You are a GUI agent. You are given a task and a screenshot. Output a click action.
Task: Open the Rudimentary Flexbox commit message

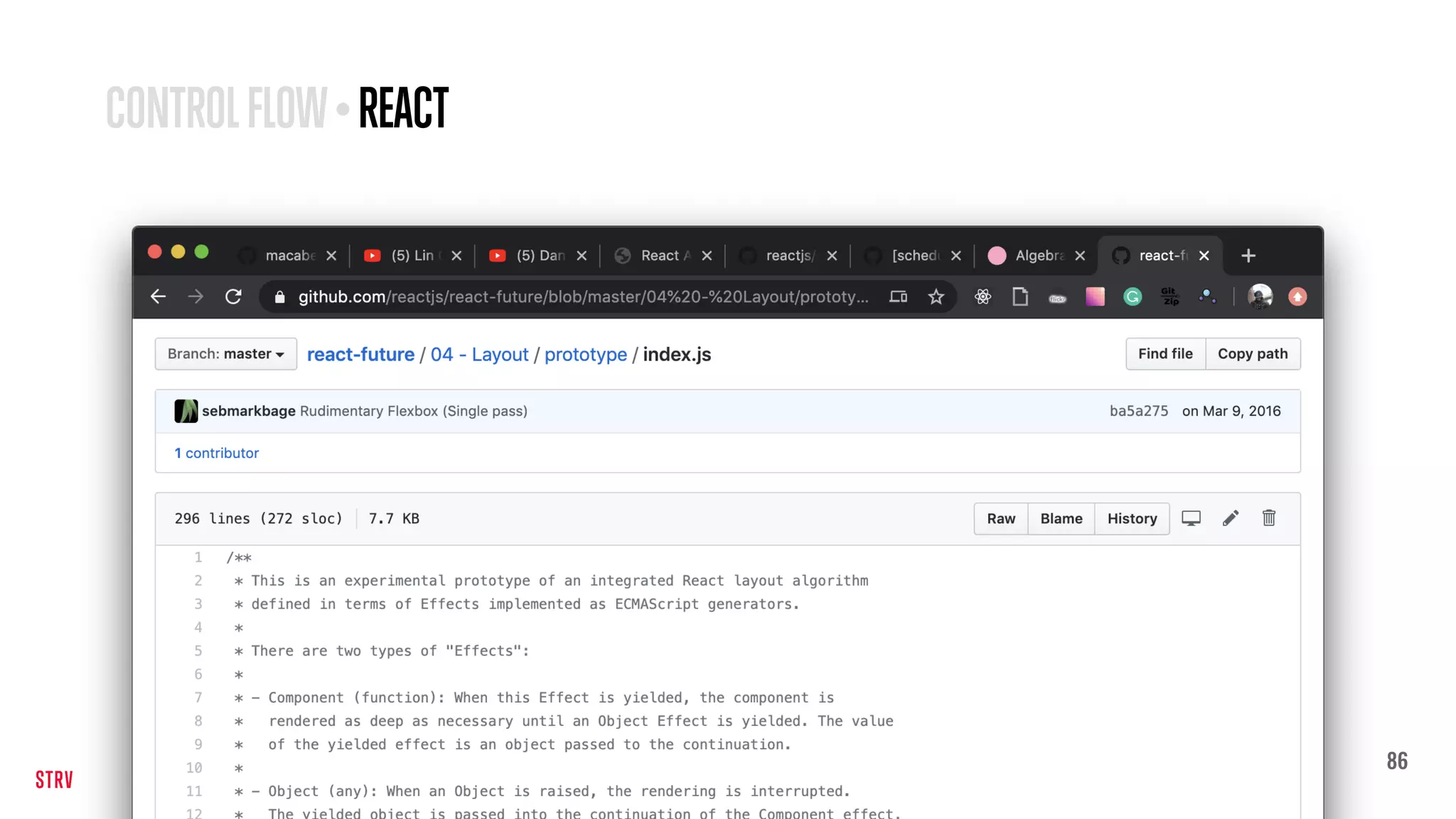tap(414, 411)
